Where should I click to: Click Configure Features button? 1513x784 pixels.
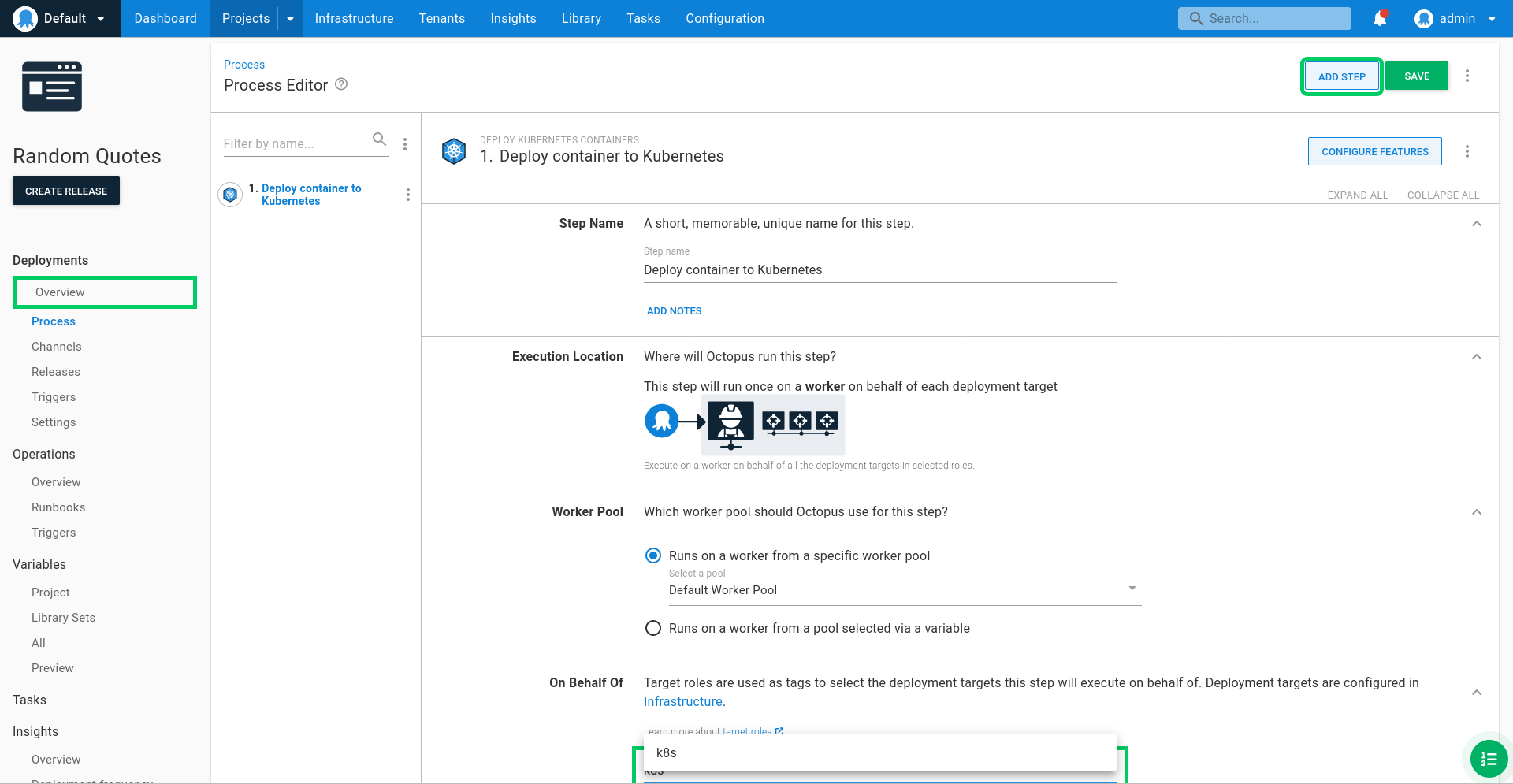coord(1375,151)
